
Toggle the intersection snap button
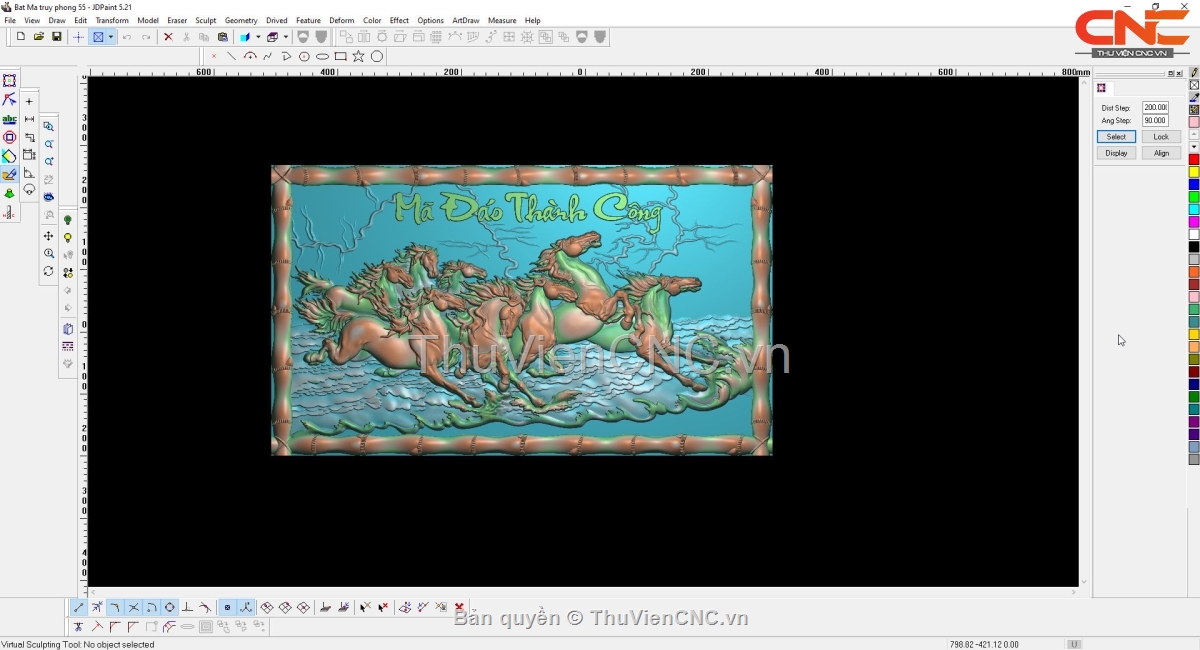[133, 608]
